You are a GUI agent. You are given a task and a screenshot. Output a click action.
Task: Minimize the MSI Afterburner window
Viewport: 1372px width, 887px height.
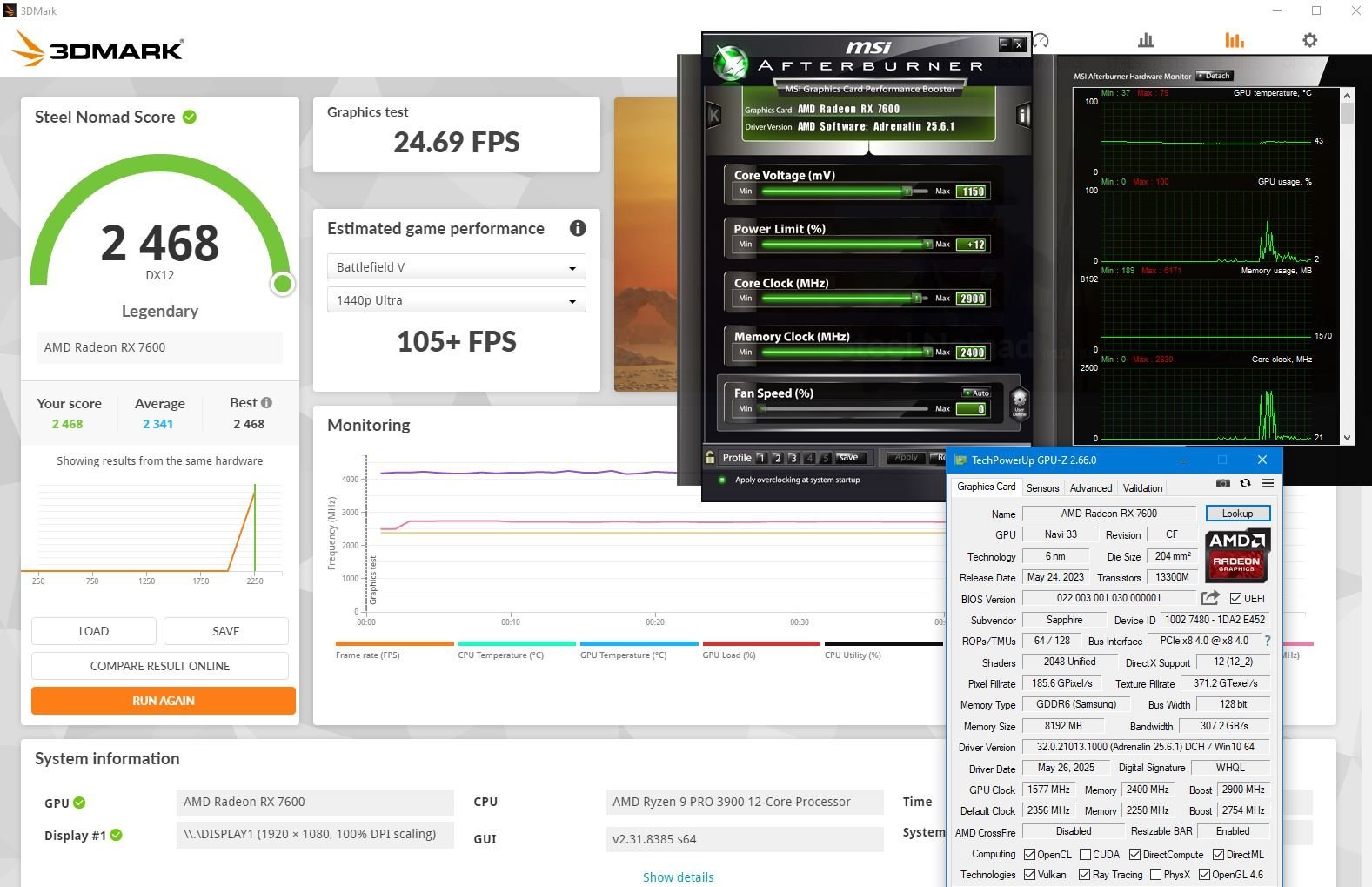pos(1005,44)
